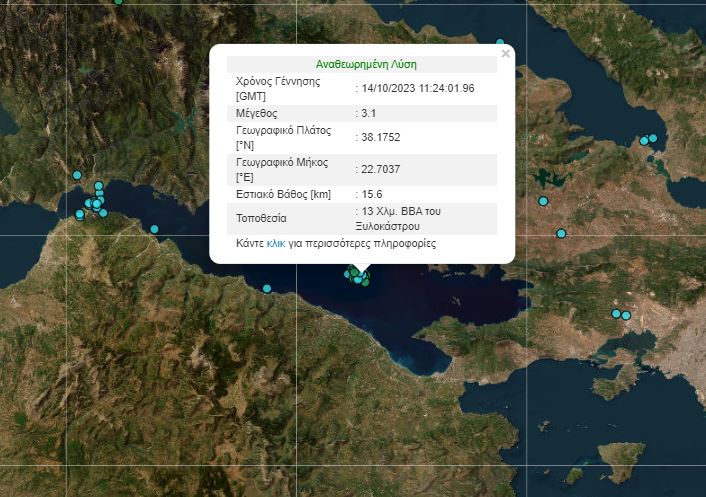Select the topmost marker in the western cluster
Image resolution: width=706 pixels, height=497 pixels.
[x=98, y=186]
